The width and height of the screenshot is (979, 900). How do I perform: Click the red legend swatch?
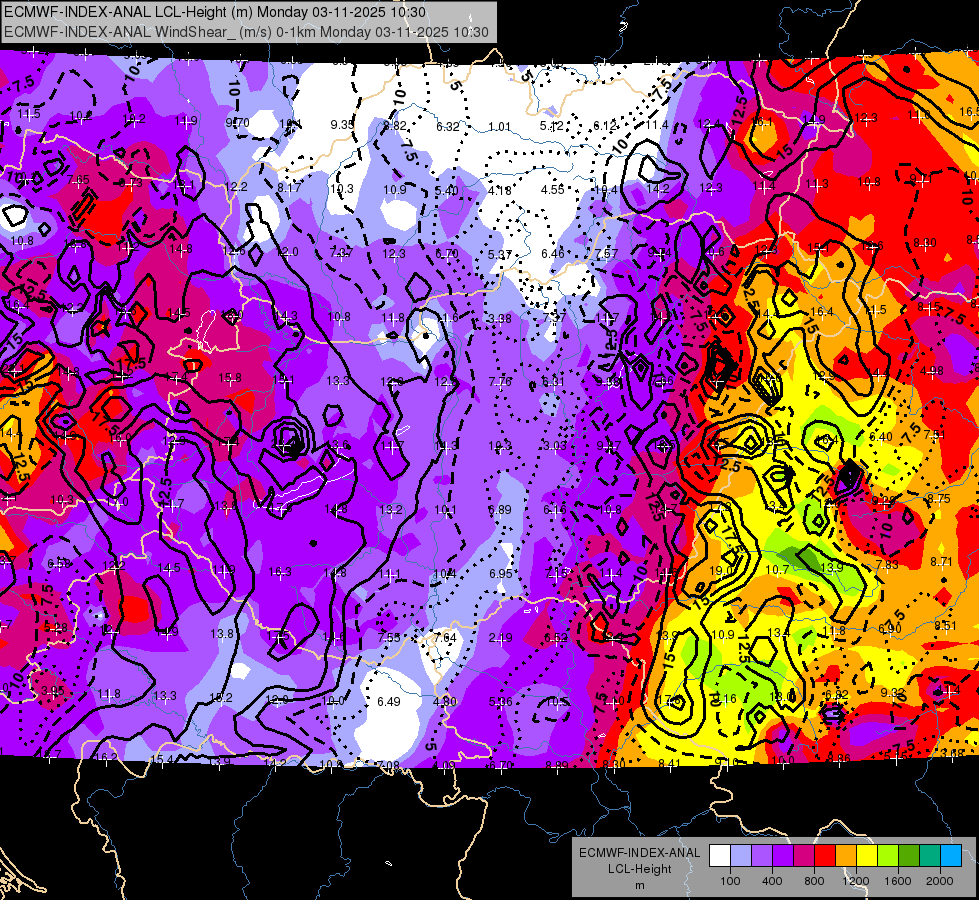pyautogui.click(x=825, y=855)
